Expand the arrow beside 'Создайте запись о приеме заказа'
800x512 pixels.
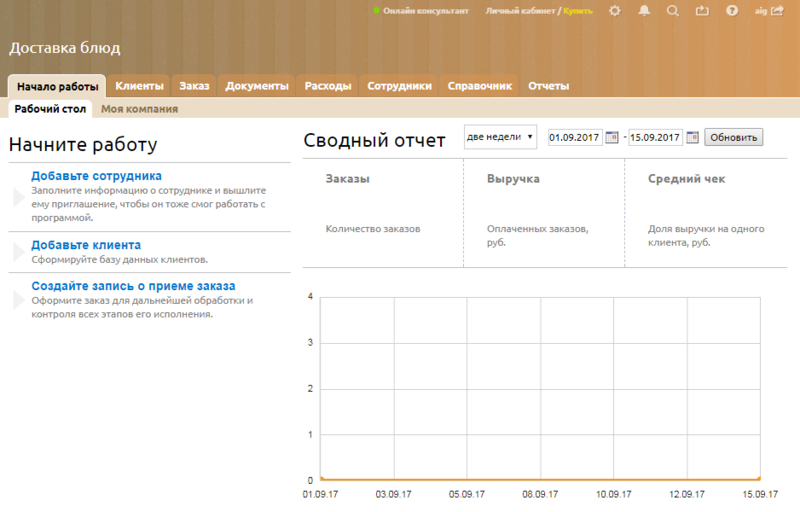18,300
